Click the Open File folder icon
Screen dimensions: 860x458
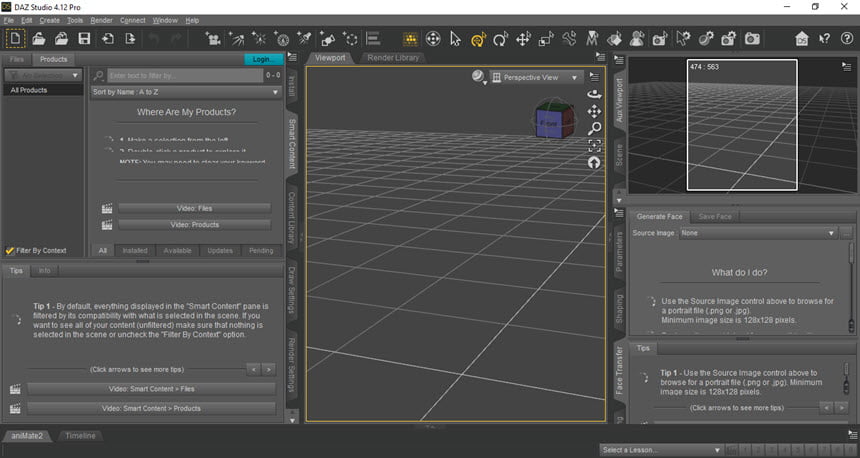38,39
